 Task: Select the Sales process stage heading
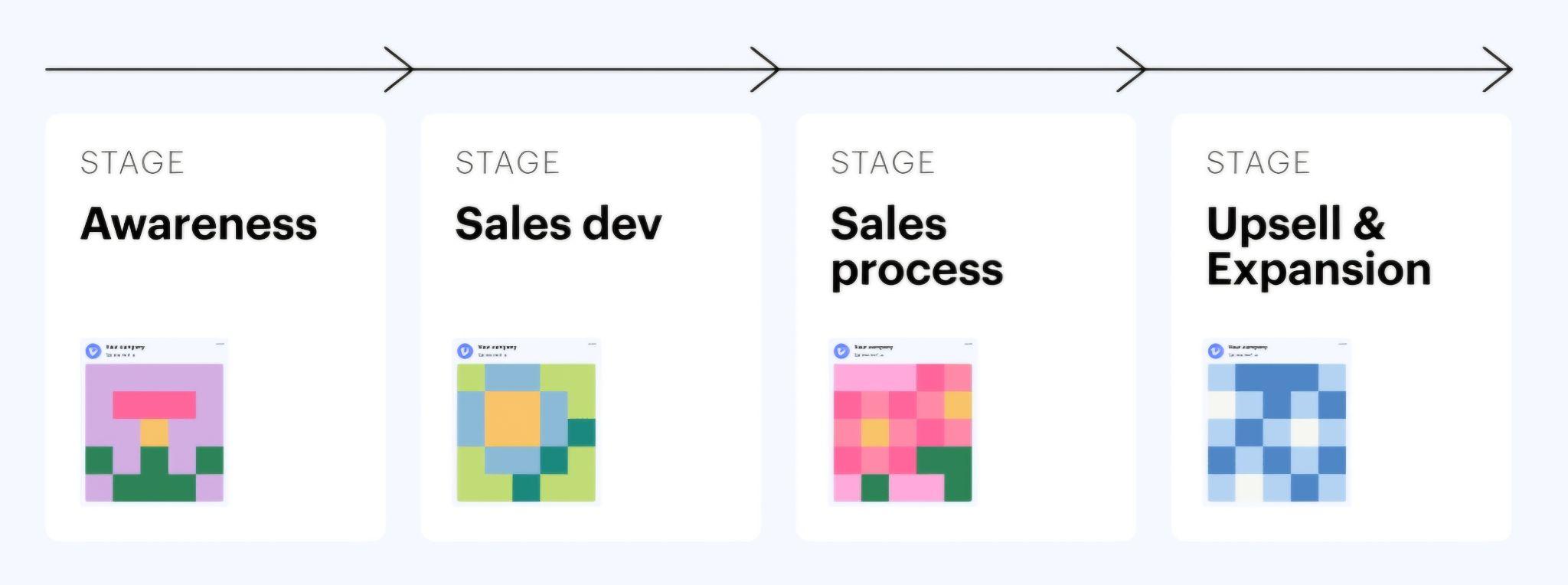tap(916, 247)
